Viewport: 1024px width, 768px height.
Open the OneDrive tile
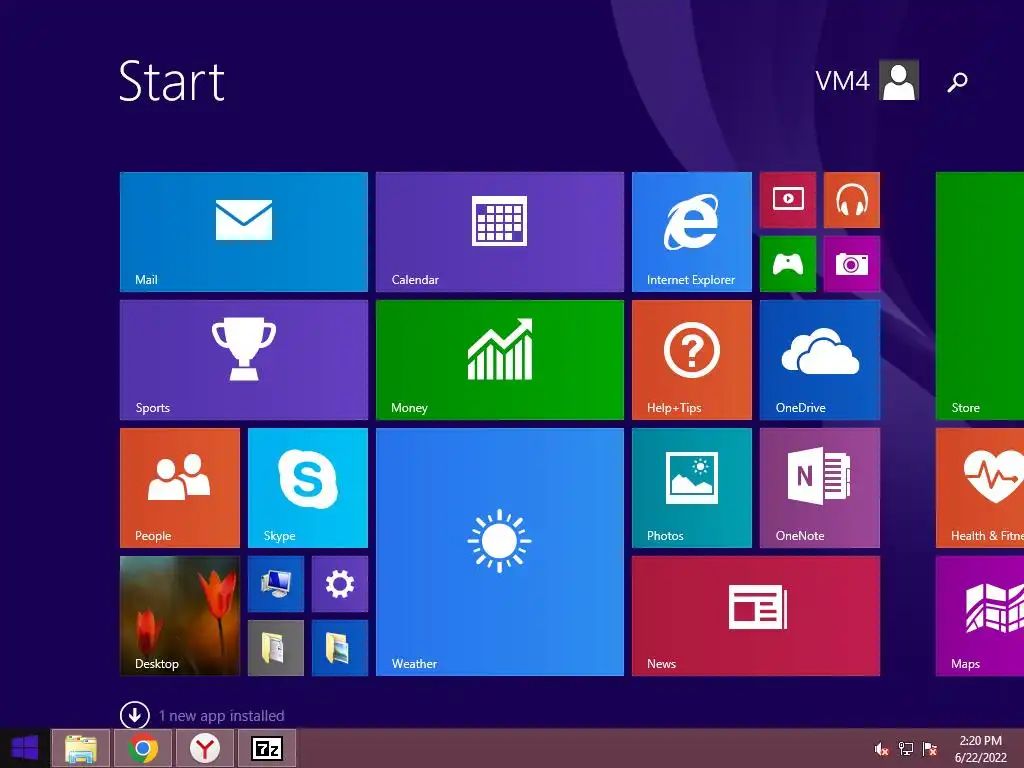pyautogui.click(x=820, y=360)
